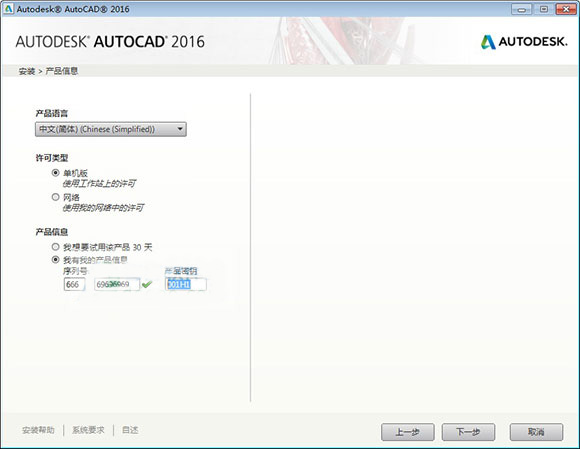The width and height of the screenshot is (580, 449).
Task: Click the AutoCAD title bar app icon
Action: pyautogui.click(x=8, y=9)
